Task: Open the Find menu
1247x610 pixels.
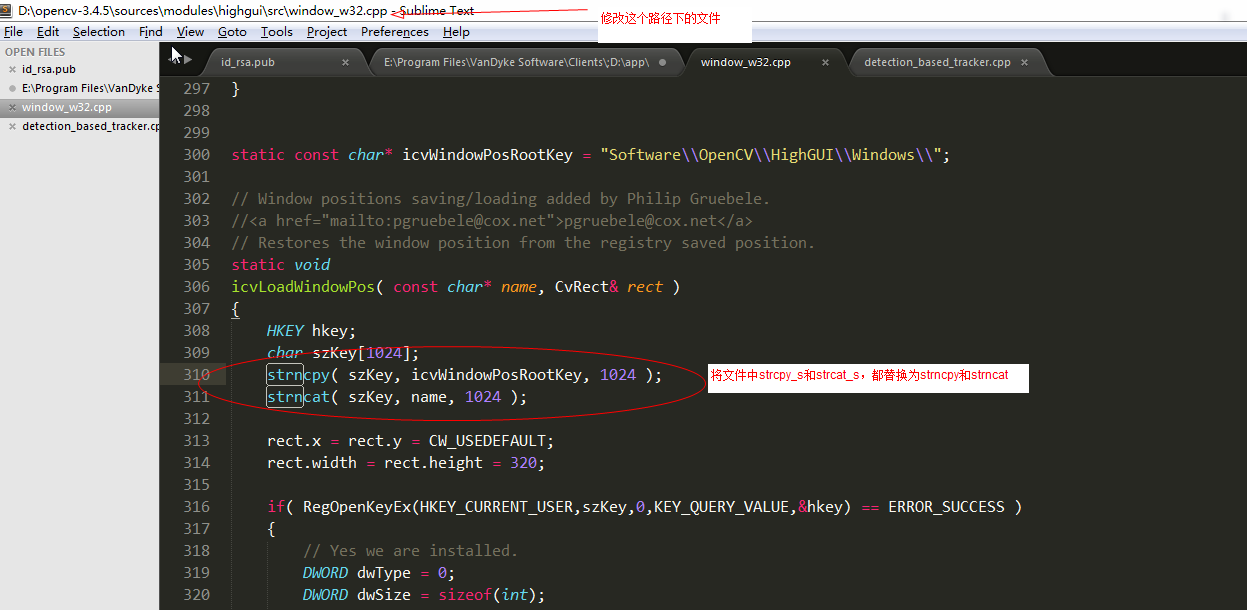Action: (150, 31)
